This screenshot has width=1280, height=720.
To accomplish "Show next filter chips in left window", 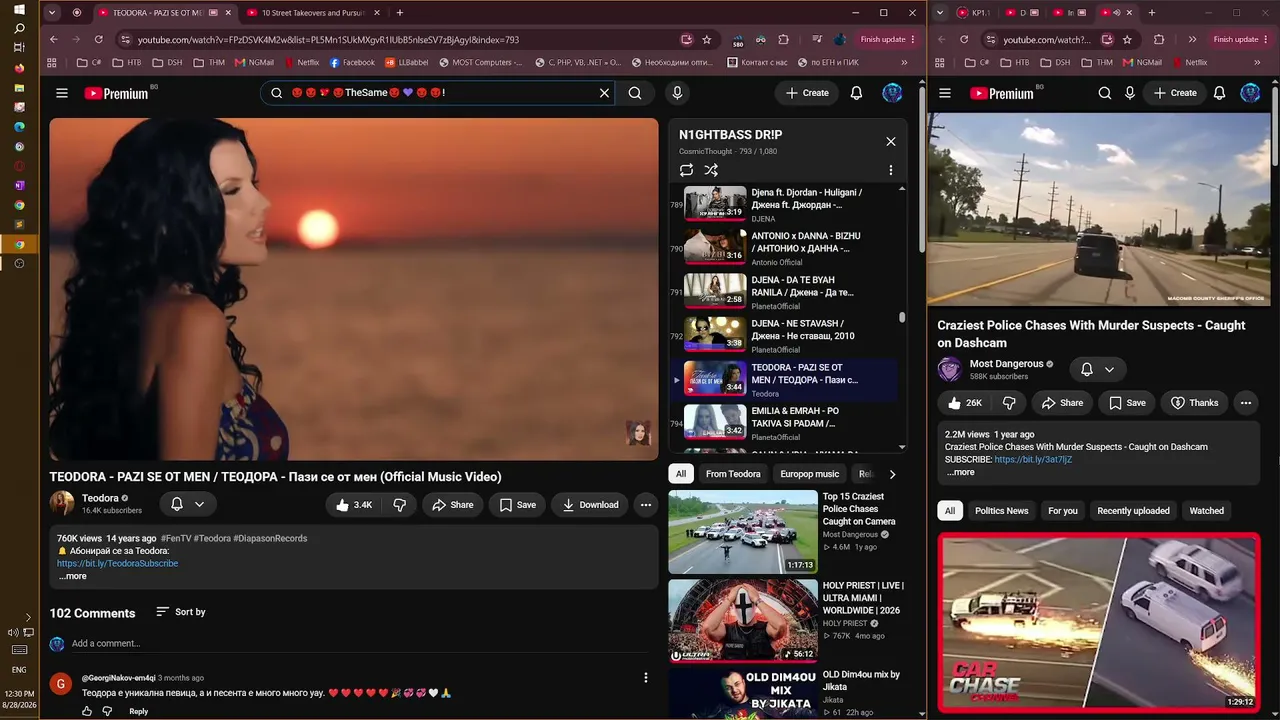I will tap(892, 474).
